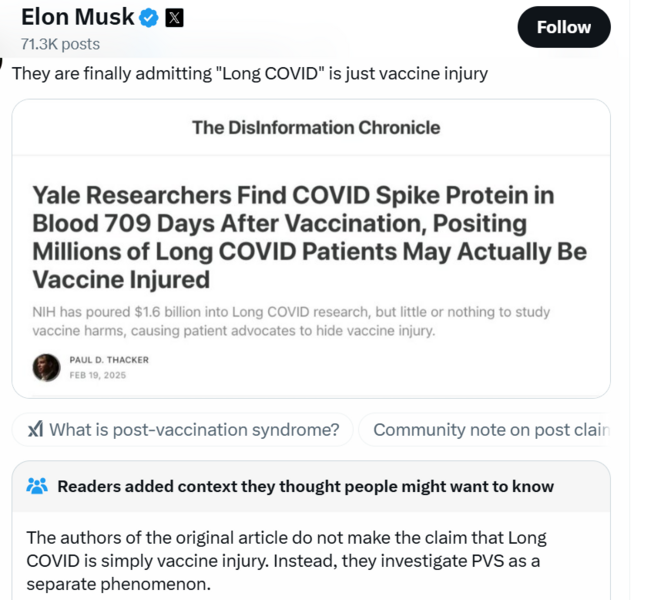
Task: Click Paul D. Thacker's author avatar
Action: (46, 367)
